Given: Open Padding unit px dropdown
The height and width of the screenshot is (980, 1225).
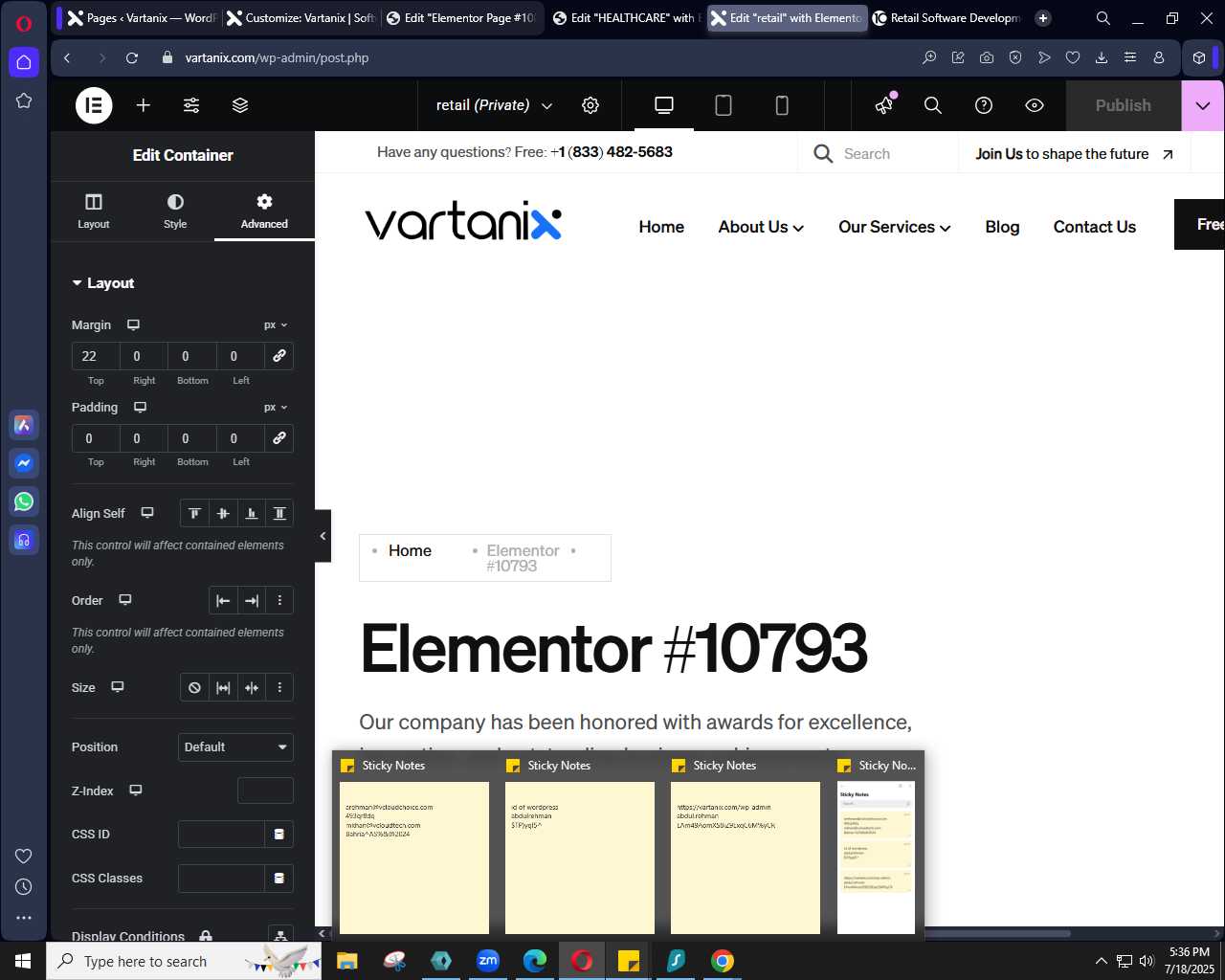Looking at the screenshot, I should point(276,408).
